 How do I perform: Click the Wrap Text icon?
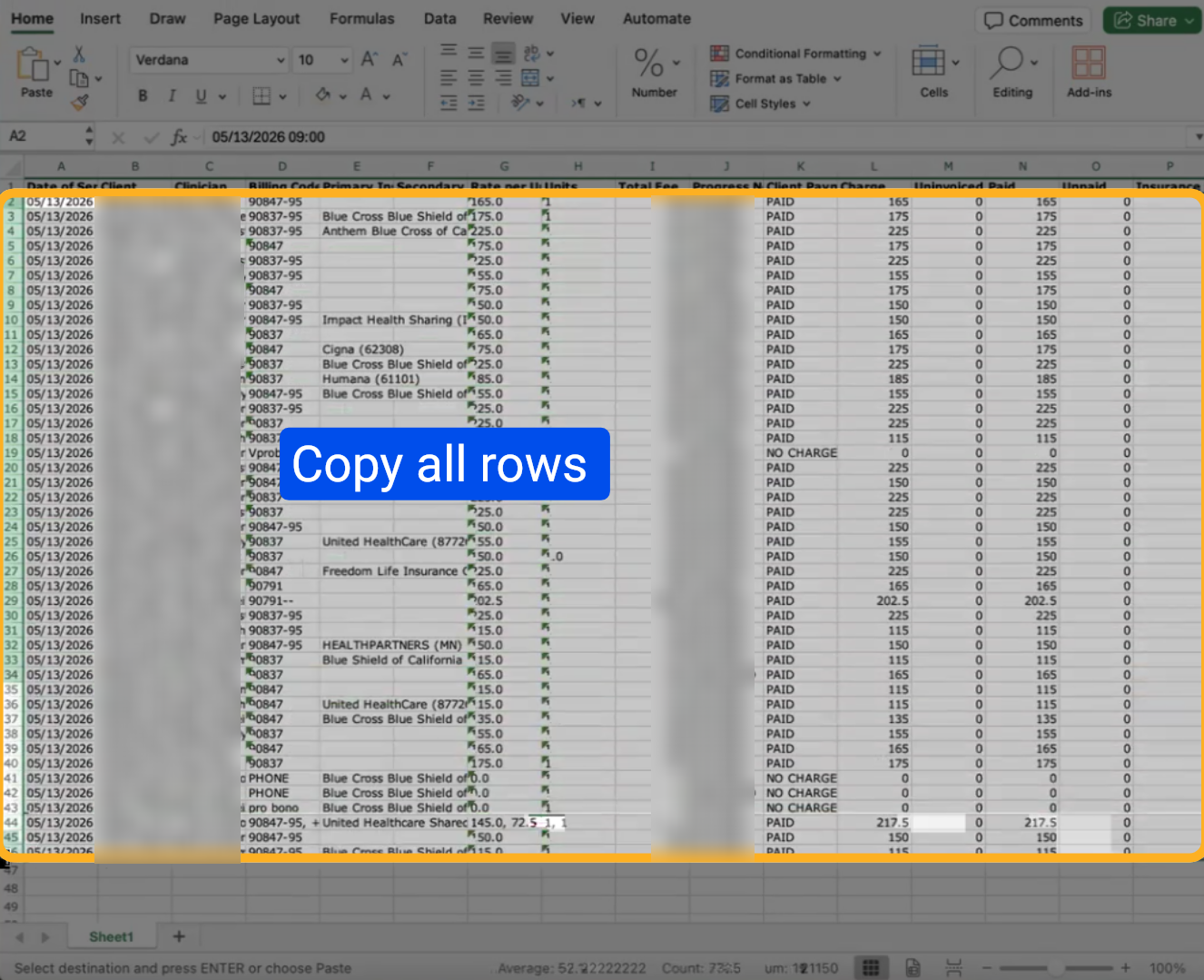(532, 53)
